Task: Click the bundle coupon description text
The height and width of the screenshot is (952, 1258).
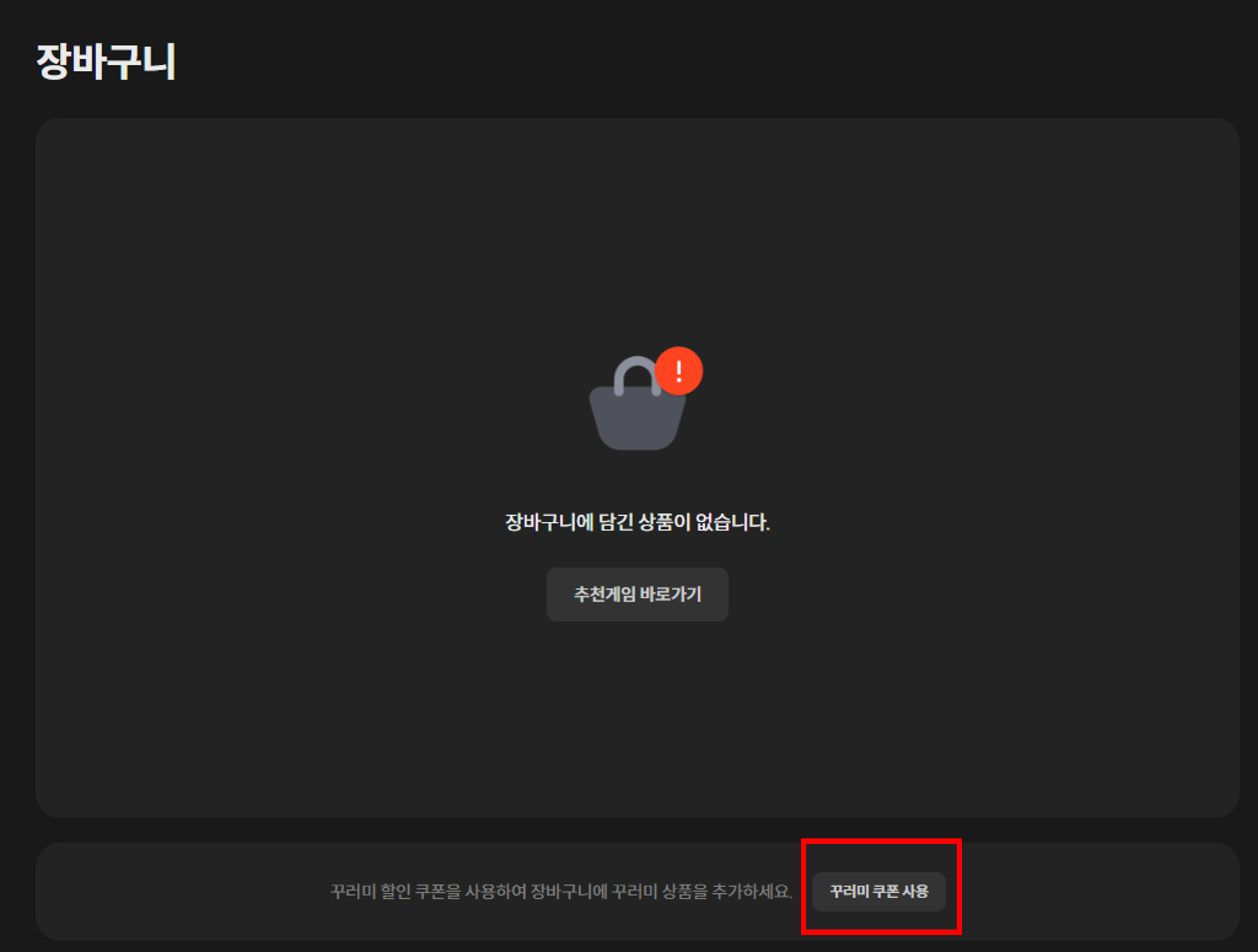Action: (x=561, y=891)
